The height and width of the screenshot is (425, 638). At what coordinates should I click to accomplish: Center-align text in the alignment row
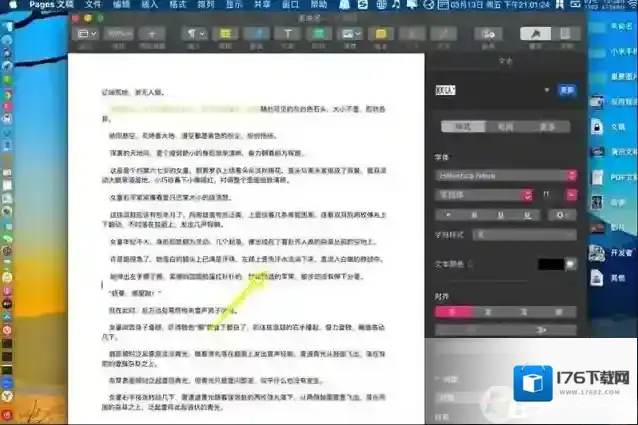pos(489,312)
